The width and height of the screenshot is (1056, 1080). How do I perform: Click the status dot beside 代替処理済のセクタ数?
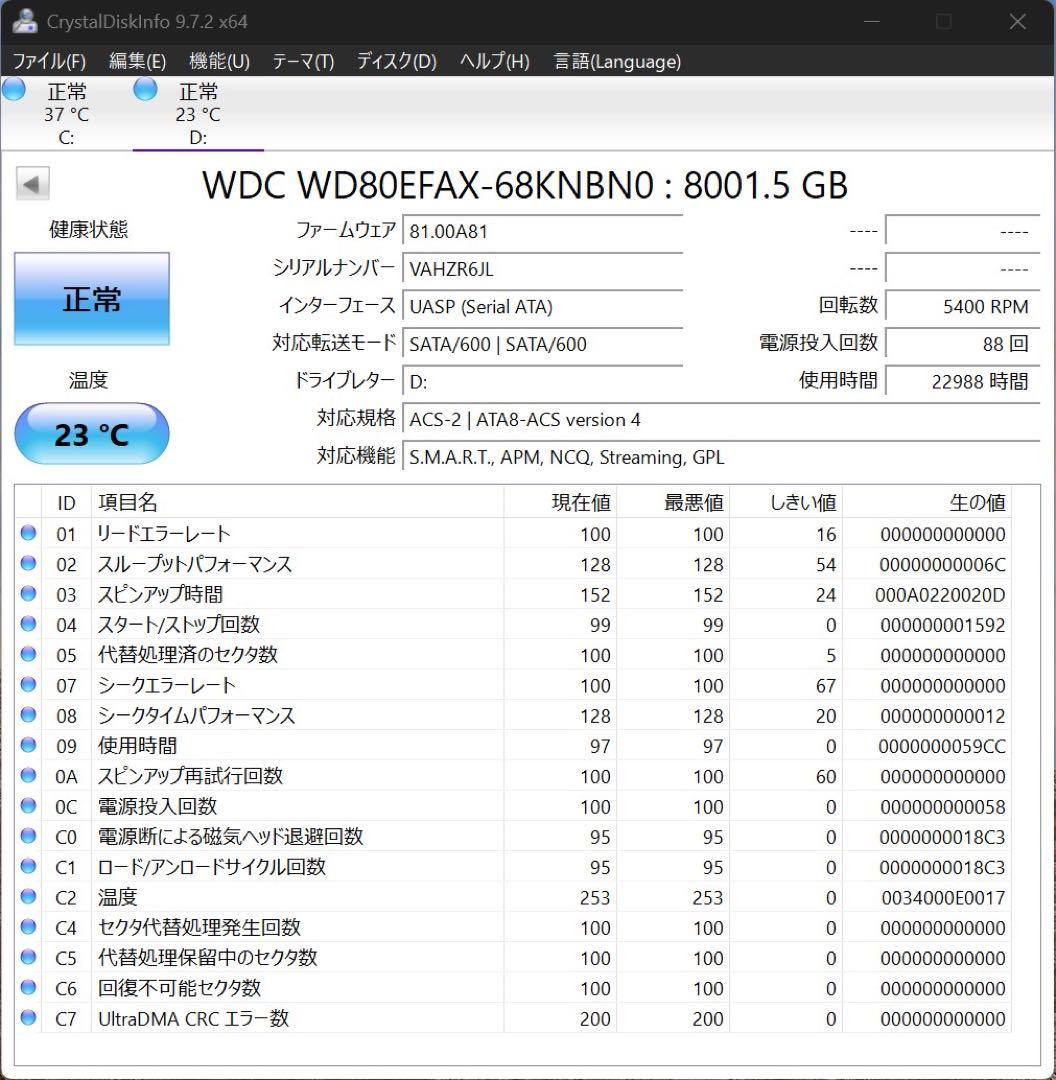click(x=28, y=655)
